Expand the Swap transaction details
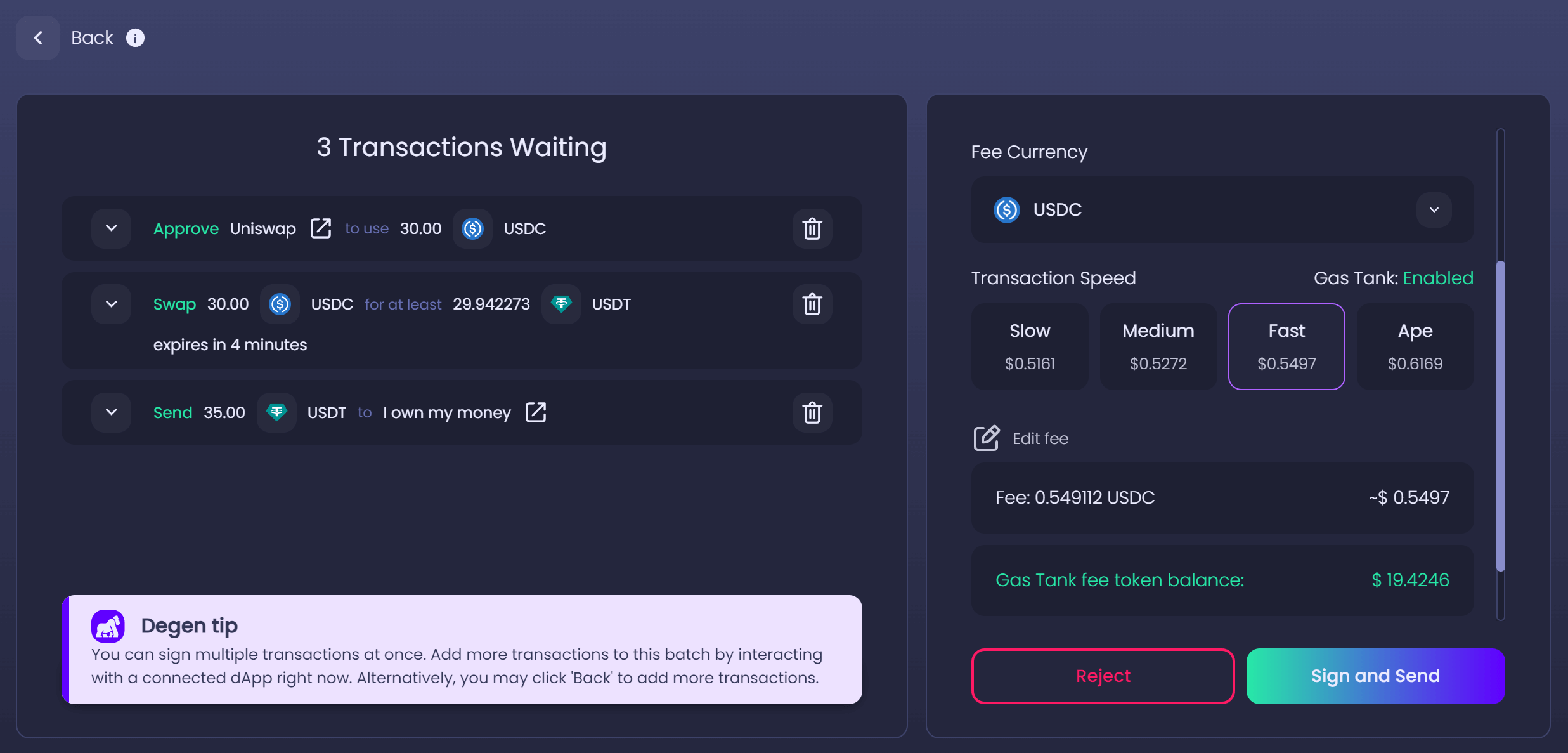1568x753 pixels. [111, 304]
